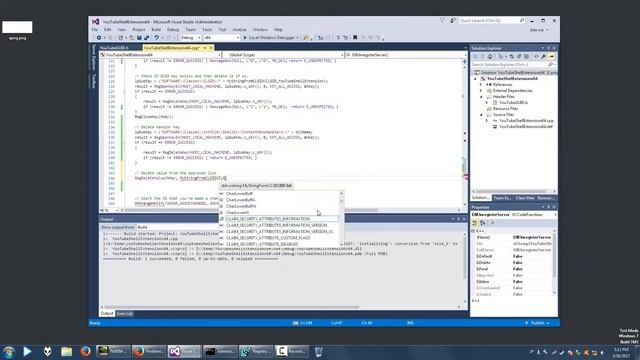Open the Server Explorer side tab
This screenshot has height=360, width=640.
[x=93, y=57]
